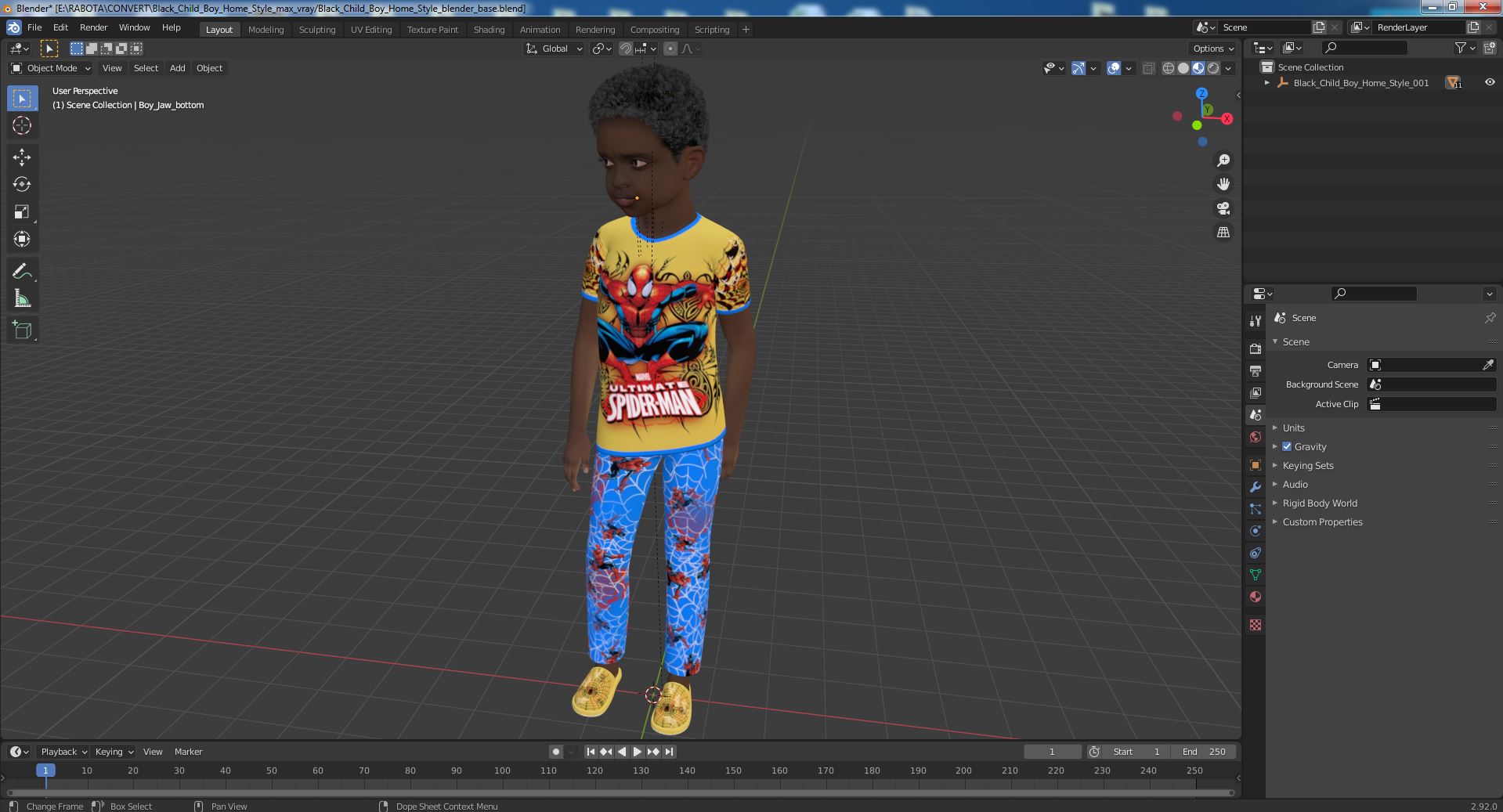Select the Transform tool
Image resolution: width=1503 pixels, height=812 pixels.
[22, 240]
